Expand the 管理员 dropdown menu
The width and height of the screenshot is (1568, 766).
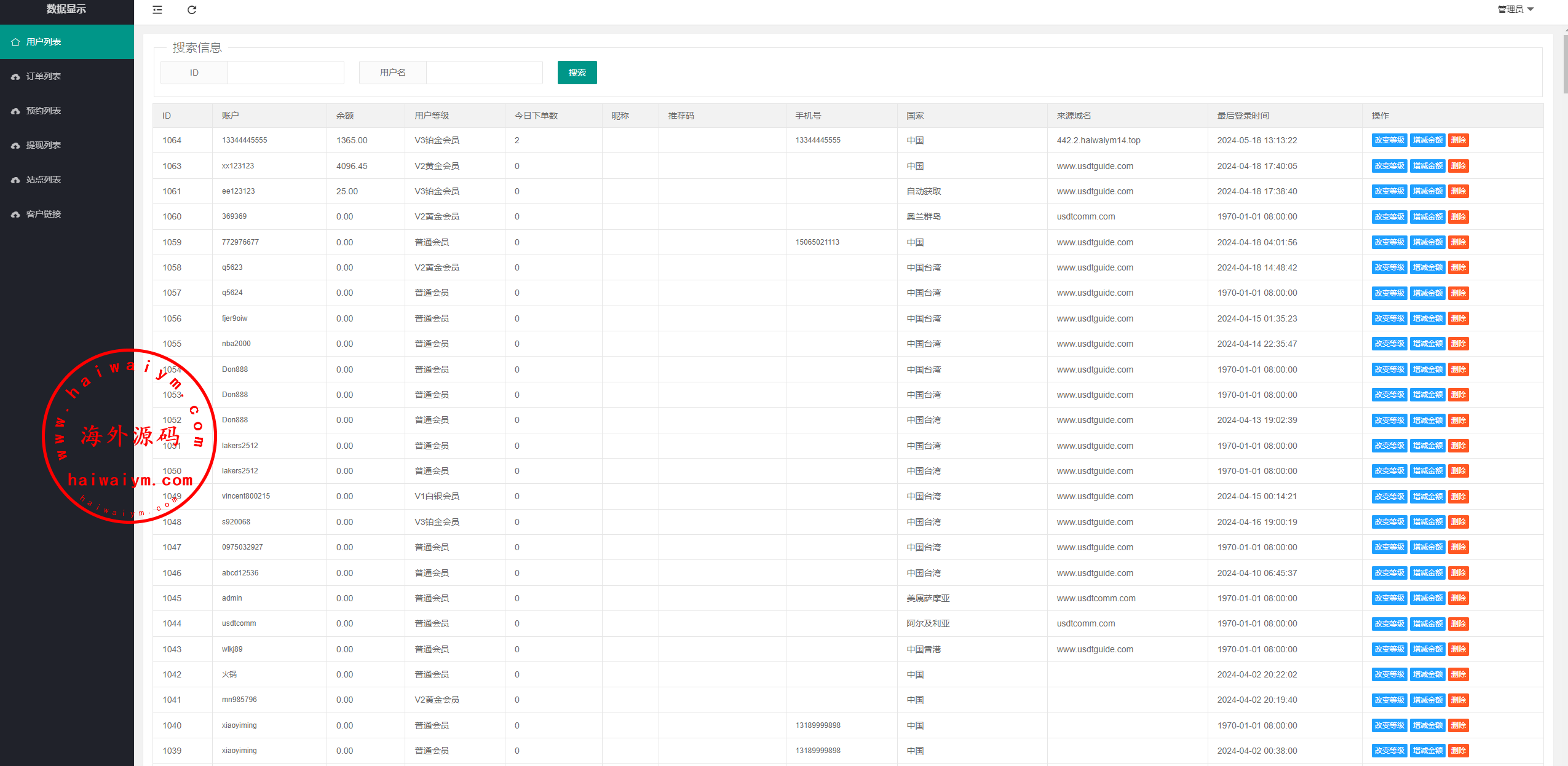coord(1515,9)
